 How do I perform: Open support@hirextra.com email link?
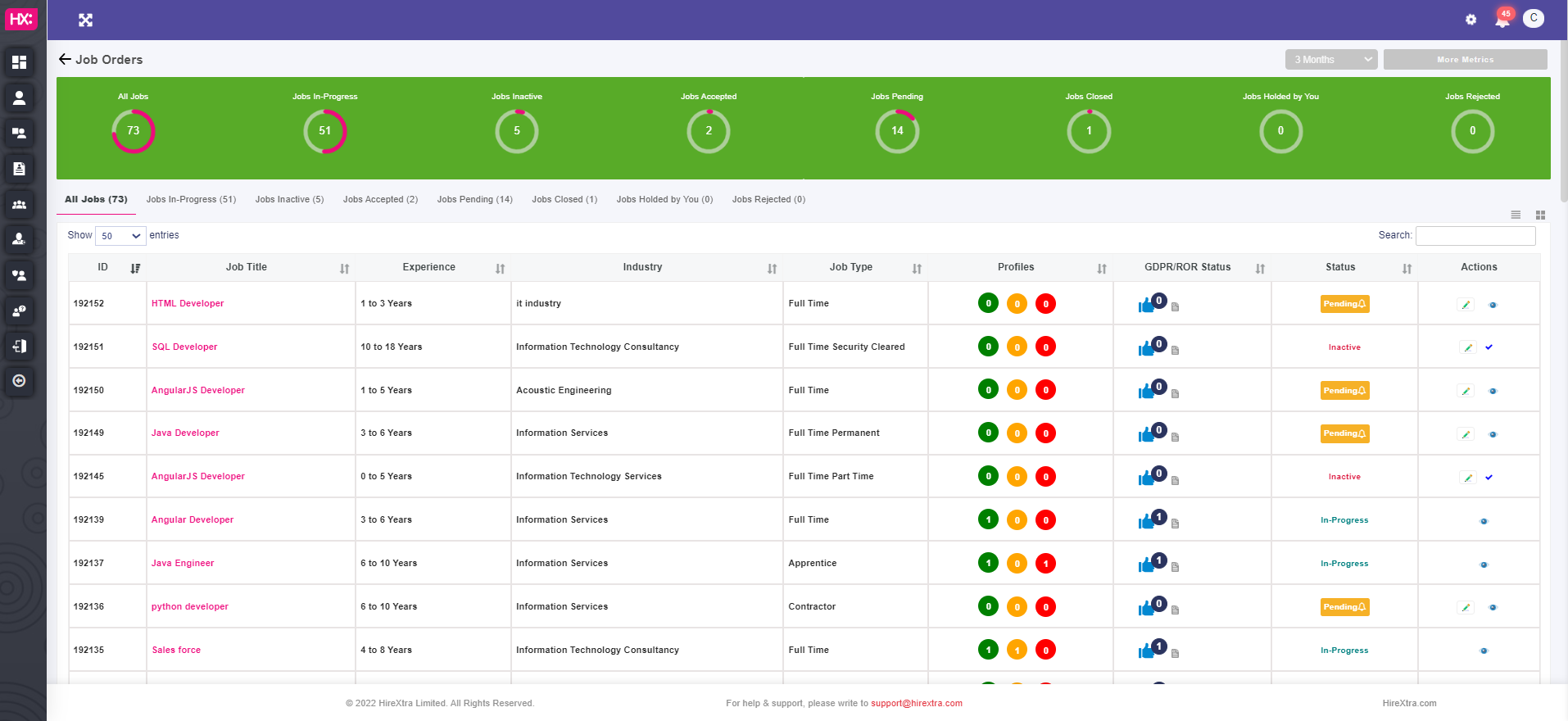916,703
